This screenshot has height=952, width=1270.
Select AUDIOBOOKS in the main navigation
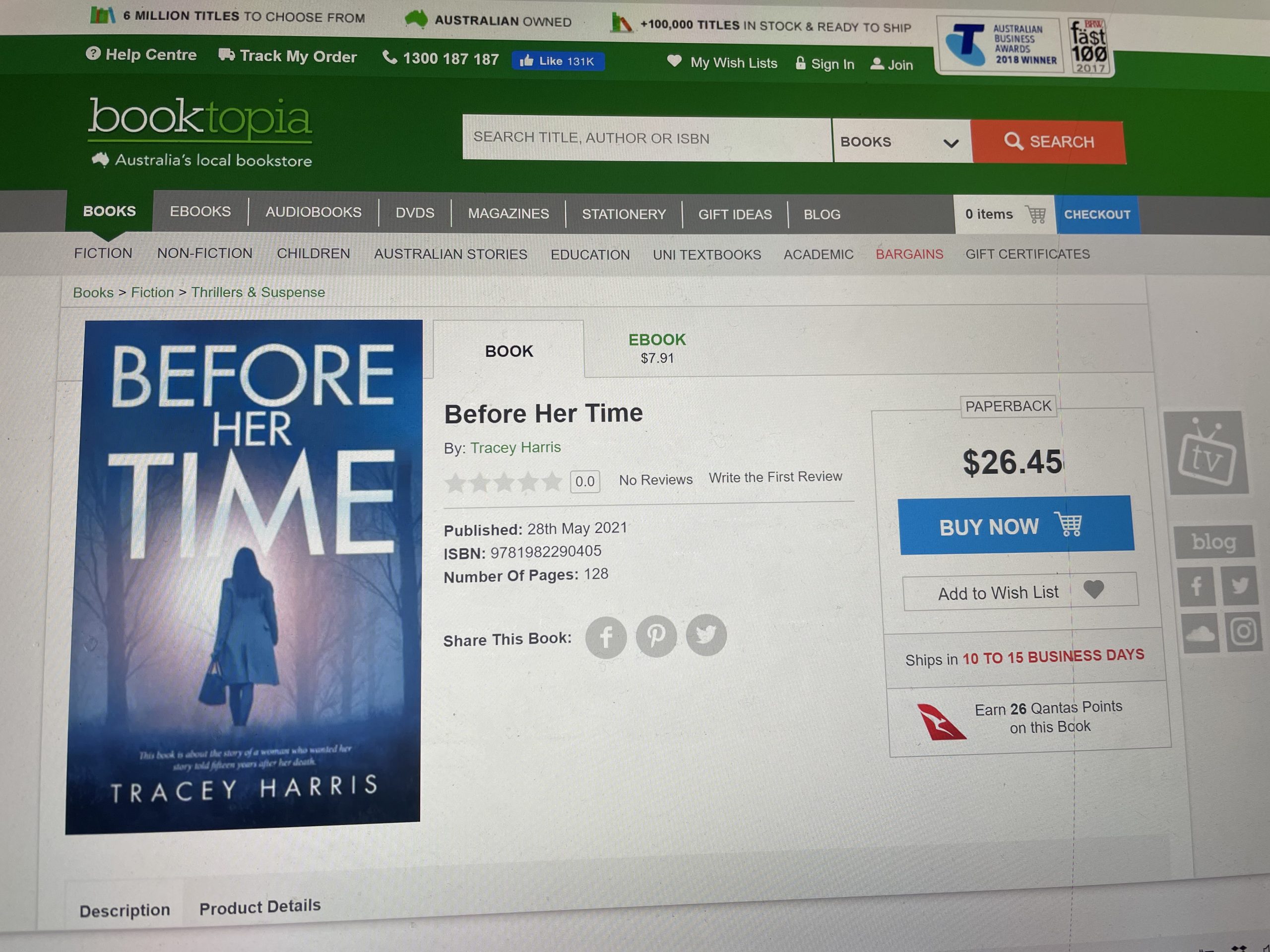point(314,212)
